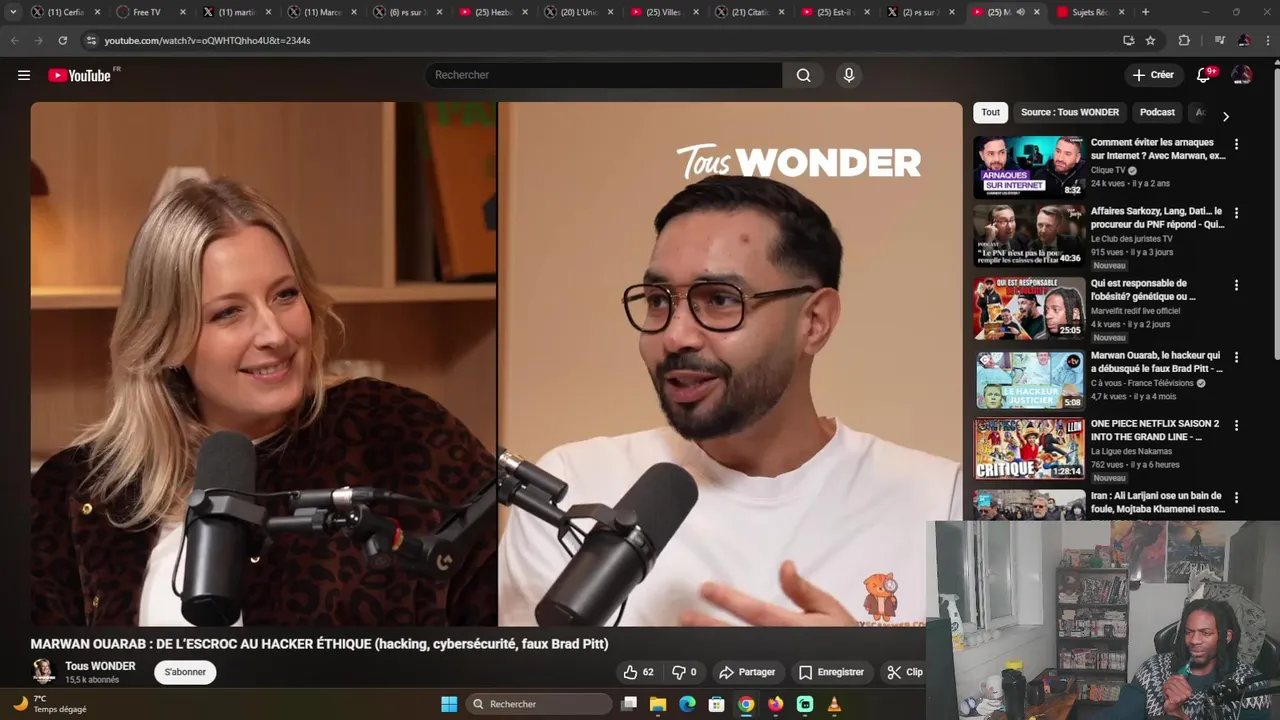Select the 'Tout' filter chip

pyautogui.click(x=991, y=112)
